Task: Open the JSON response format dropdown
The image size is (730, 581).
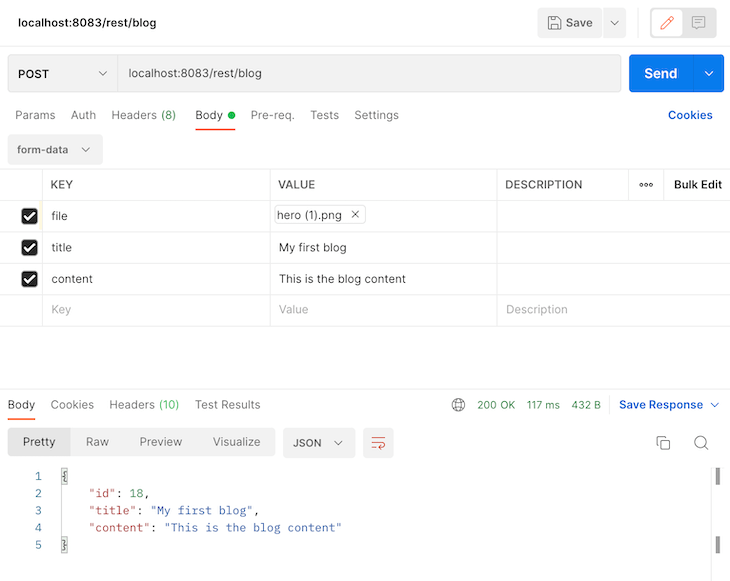Action: coord(319,443)
